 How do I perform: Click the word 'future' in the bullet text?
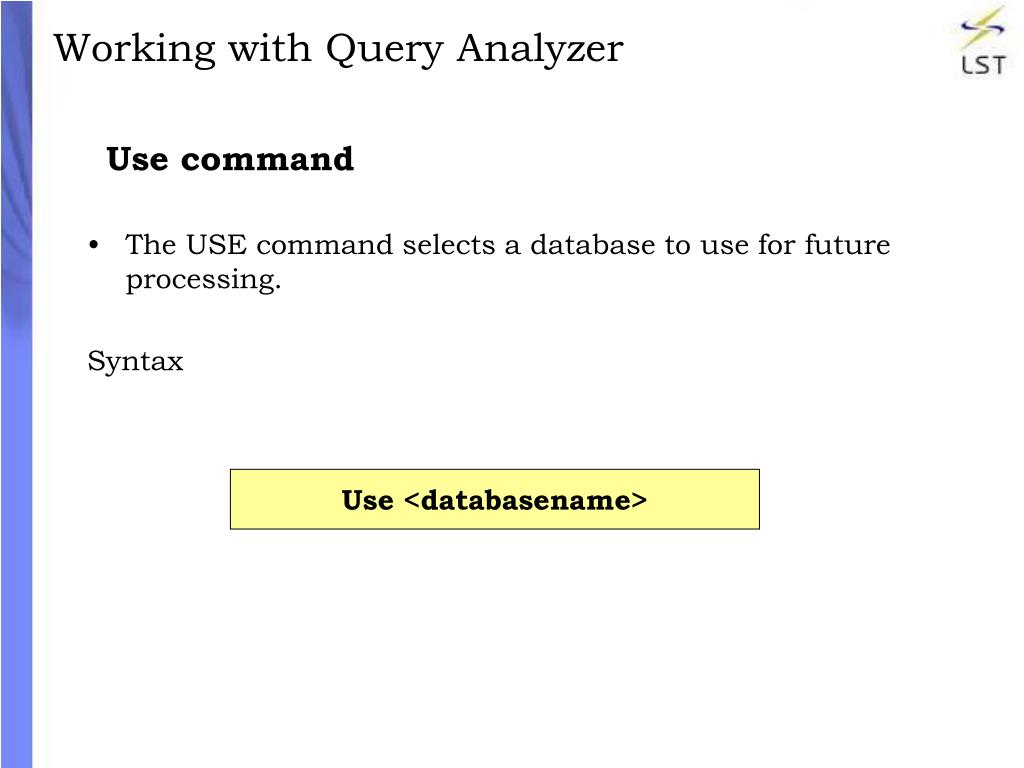click(x=847, y=245)
